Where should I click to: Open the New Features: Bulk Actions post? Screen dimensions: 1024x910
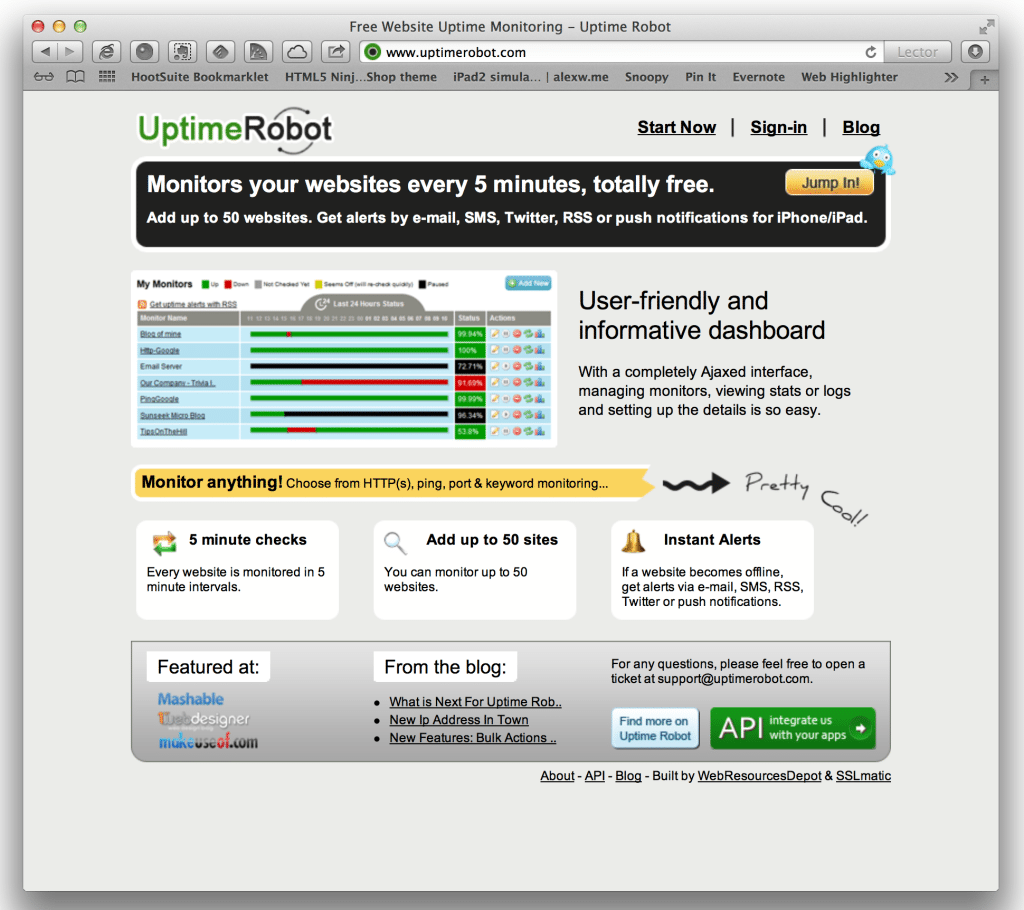[x=473, y=738]
